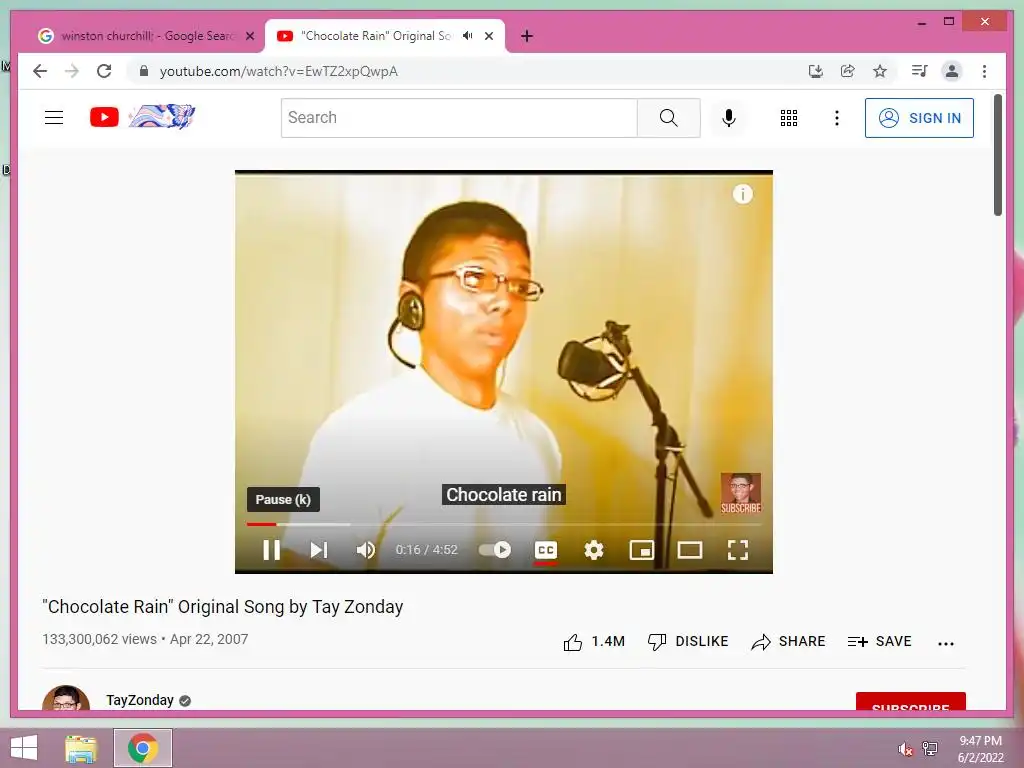
Task: Click the SIGN IN button
Action: (920, 118)
